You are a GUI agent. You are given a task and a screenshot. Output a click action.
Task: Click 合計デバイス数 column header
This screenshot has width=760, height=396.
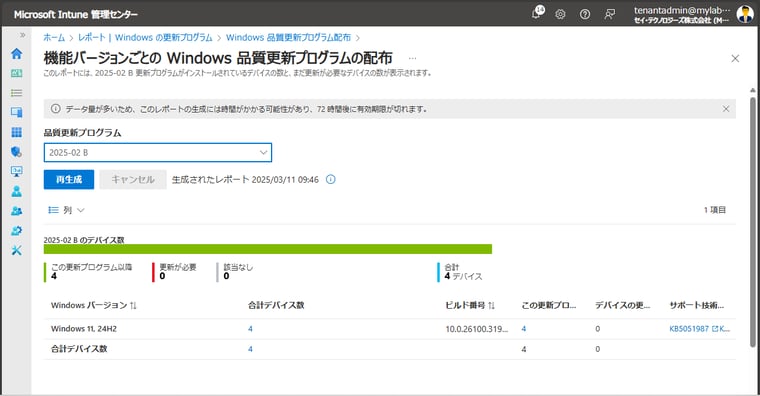click(276, 305)
